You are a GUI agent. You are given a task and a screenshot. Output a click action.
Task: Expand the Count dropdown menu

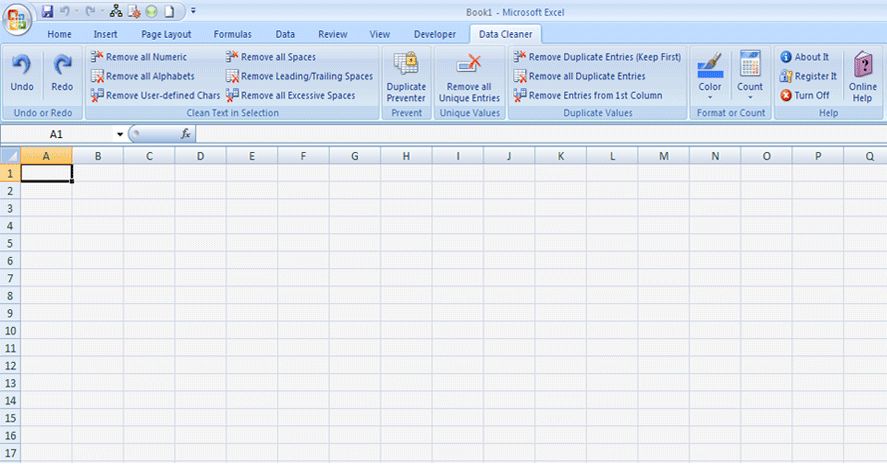click(x=750, y=98)
